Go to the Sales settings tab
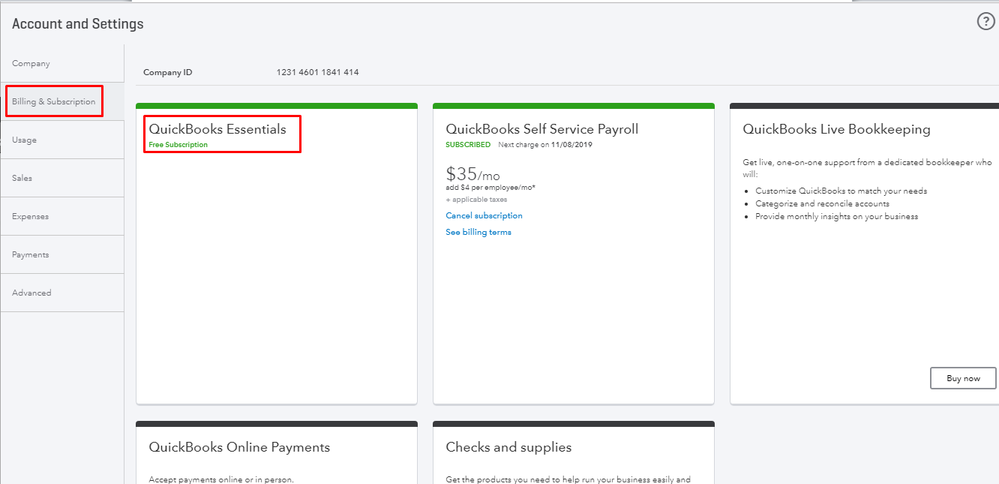This screenshot has width=999, height=484. coord(62,178)
